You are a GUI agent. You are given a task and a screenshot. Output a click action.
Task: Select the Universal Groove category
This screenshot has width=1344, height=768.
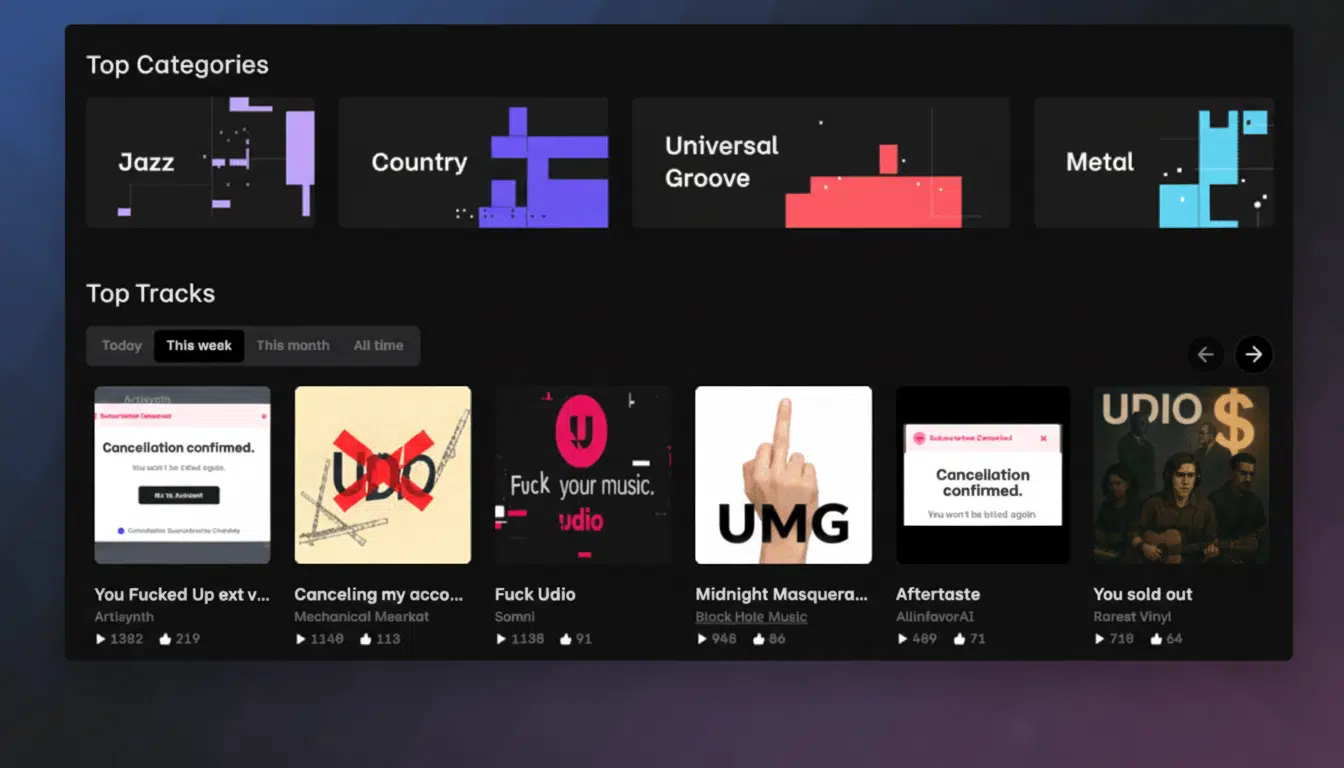pos(820,162)
